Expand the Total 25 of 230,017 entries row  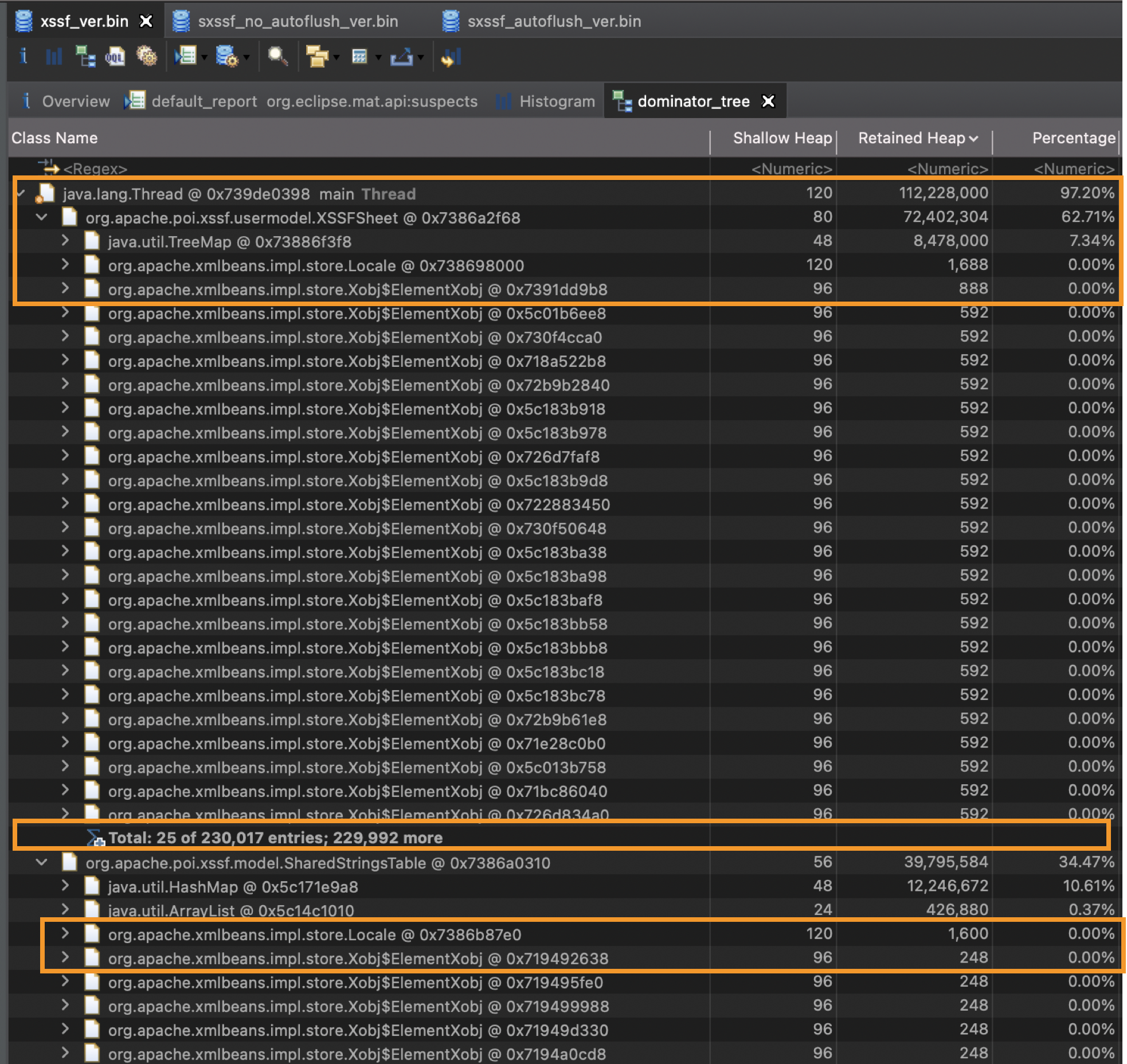point(275,838)
